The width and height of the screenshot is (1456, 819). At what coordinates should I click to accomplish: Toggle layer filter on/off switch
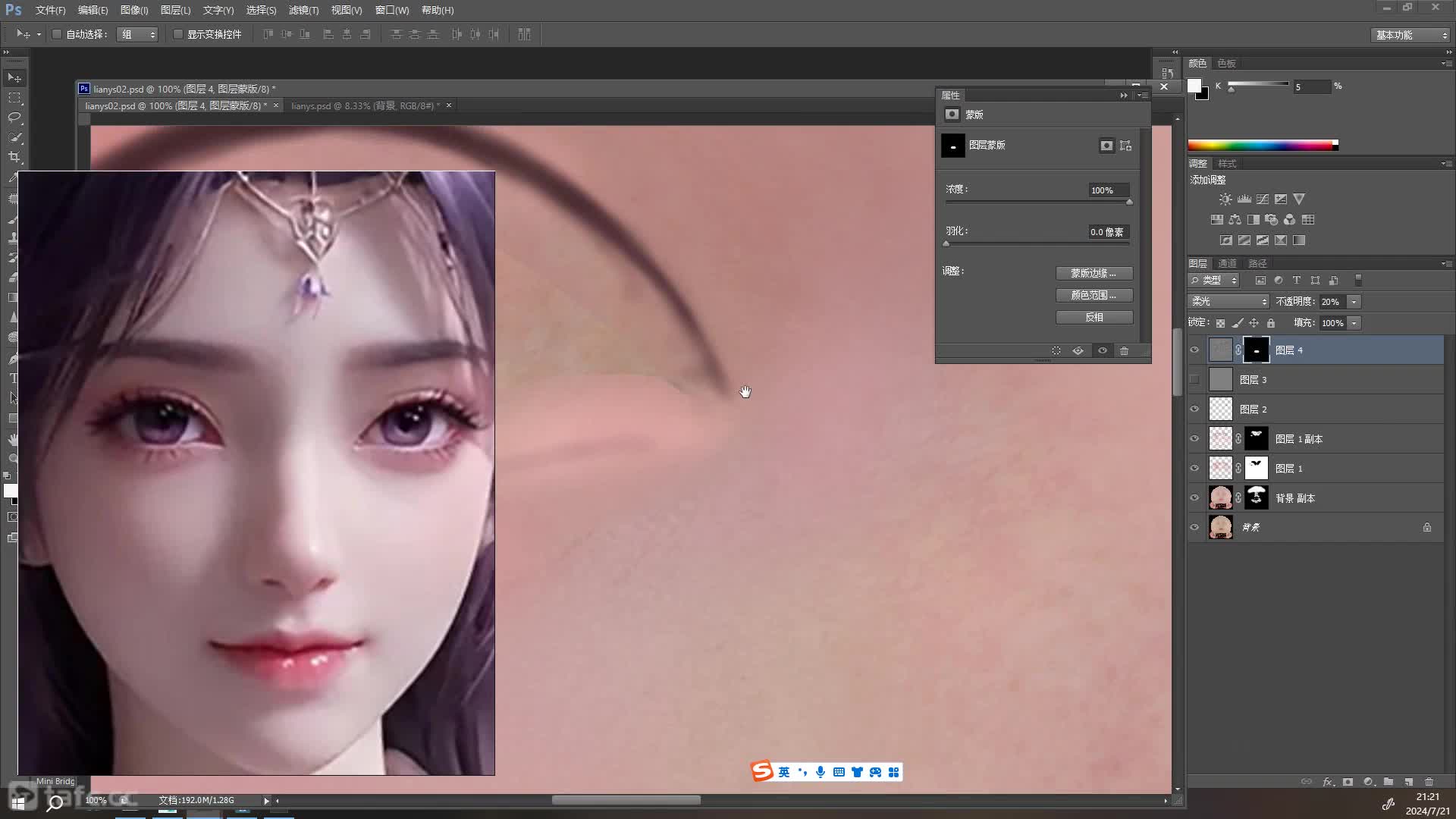pyautogui.click(x=1358, y=281)
